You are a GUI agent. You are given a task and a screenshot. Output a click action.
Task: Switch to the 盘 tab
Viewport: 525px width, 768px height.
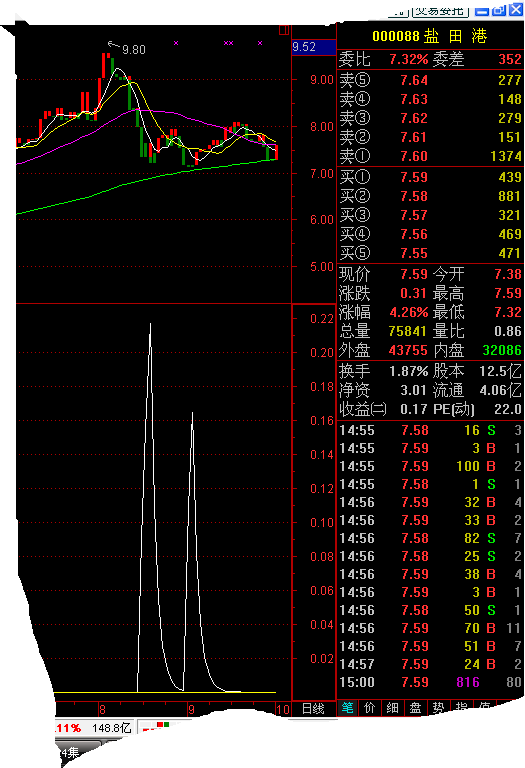[415, 708]
